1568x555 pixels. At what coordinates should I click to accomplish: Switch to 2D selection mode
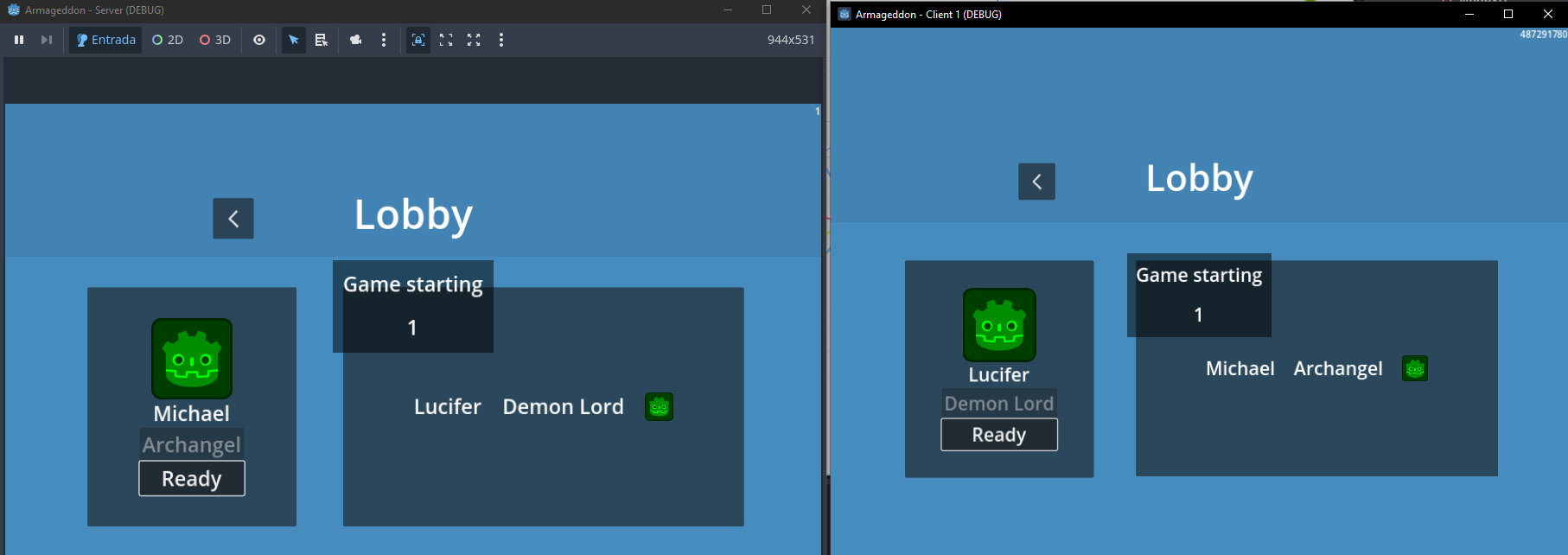pos(168,40)
